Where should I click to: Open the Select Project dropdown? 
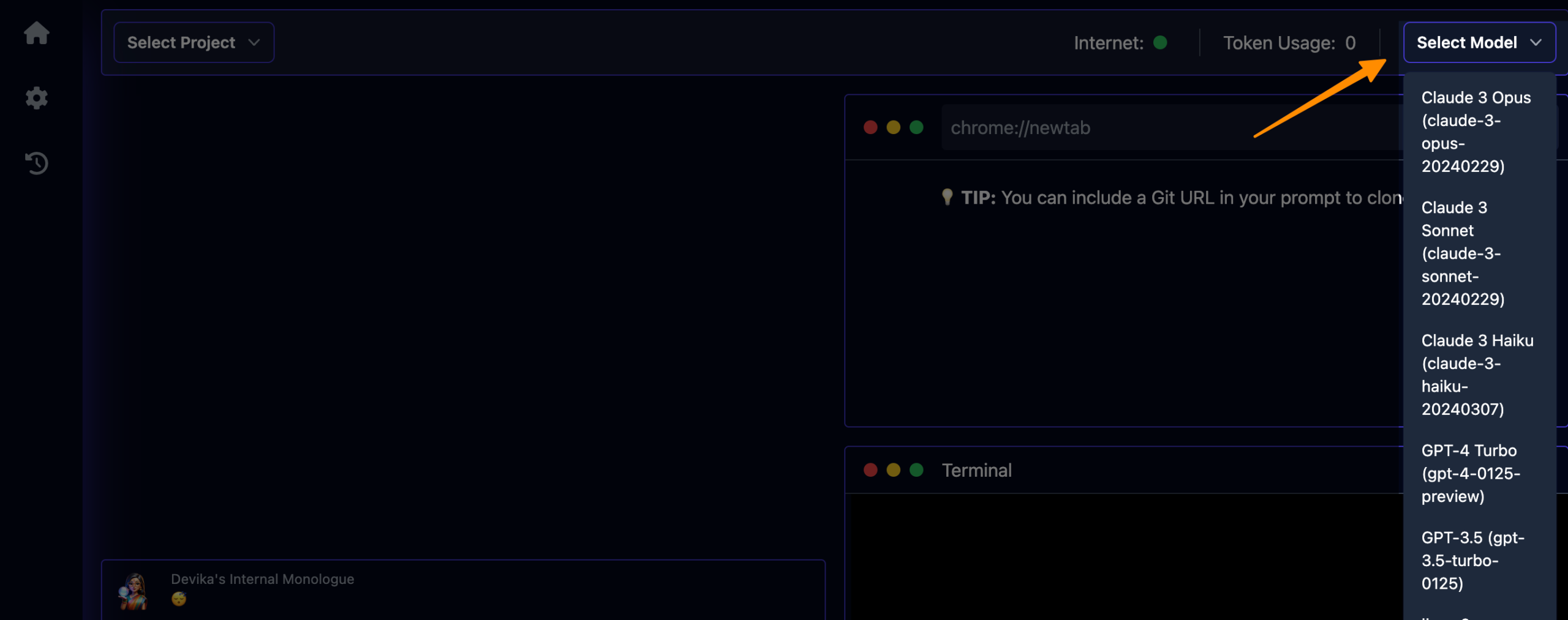tap(194, 42)
